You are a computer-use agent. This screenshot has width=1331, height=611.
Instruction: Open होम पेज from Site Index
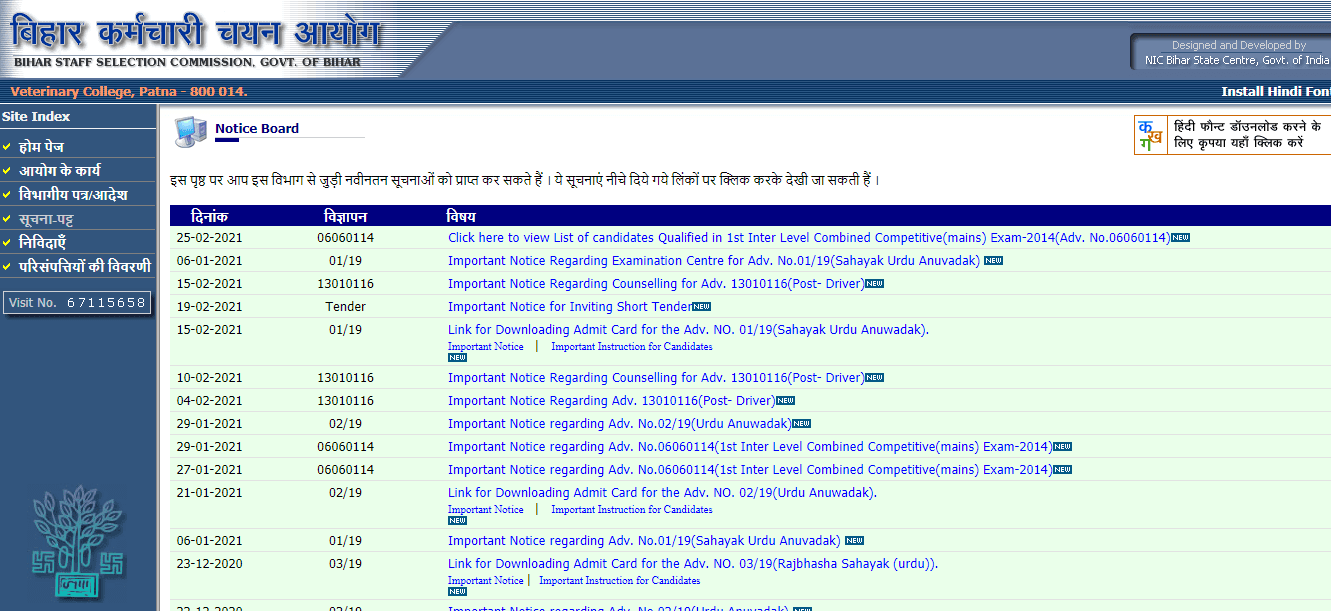point(42,147)
